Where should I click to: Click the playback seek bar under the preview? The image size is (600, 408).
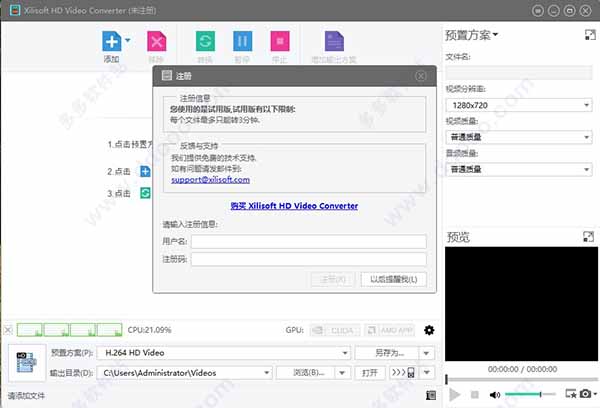click(x=522, y=379)
